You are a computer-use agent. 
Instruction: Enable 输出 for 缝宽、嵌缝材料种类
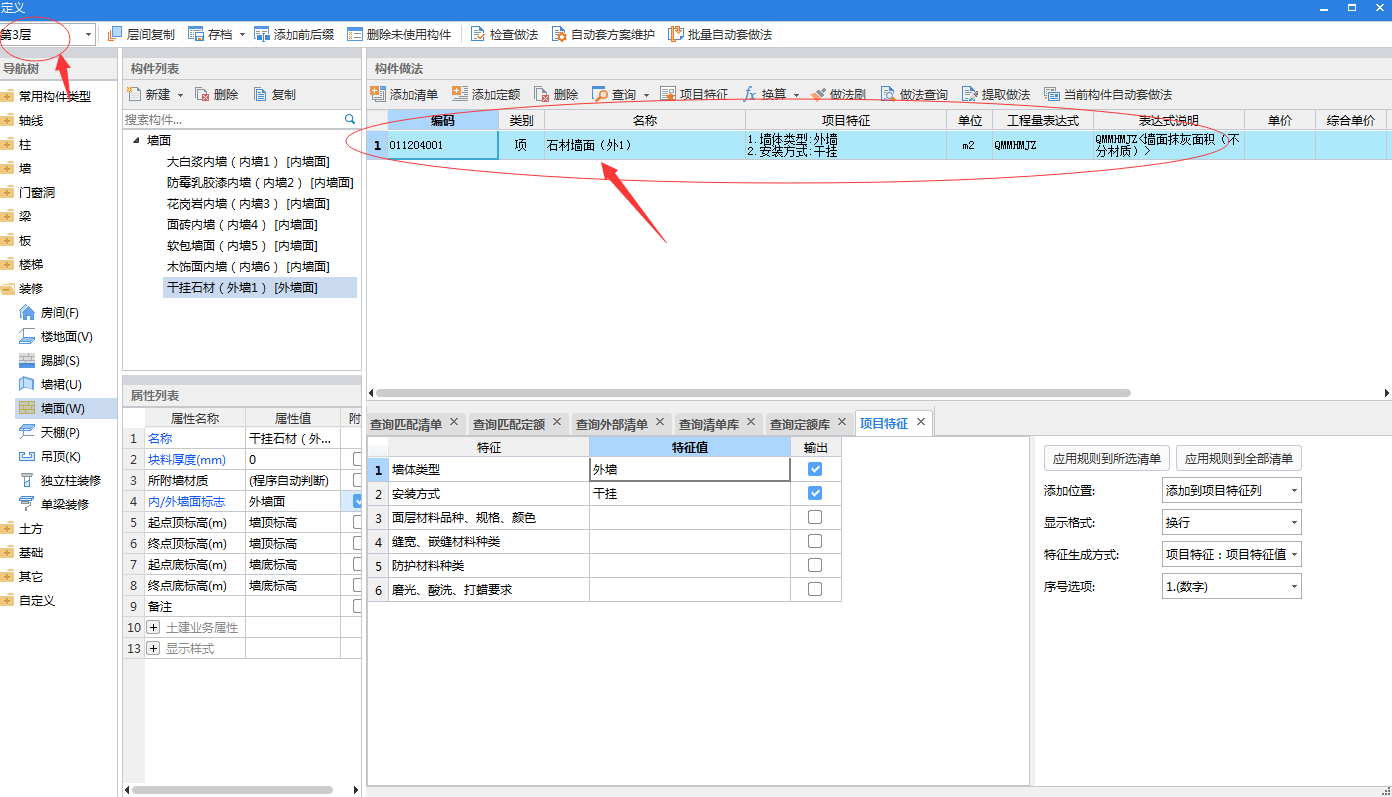(x=815, y=541)
